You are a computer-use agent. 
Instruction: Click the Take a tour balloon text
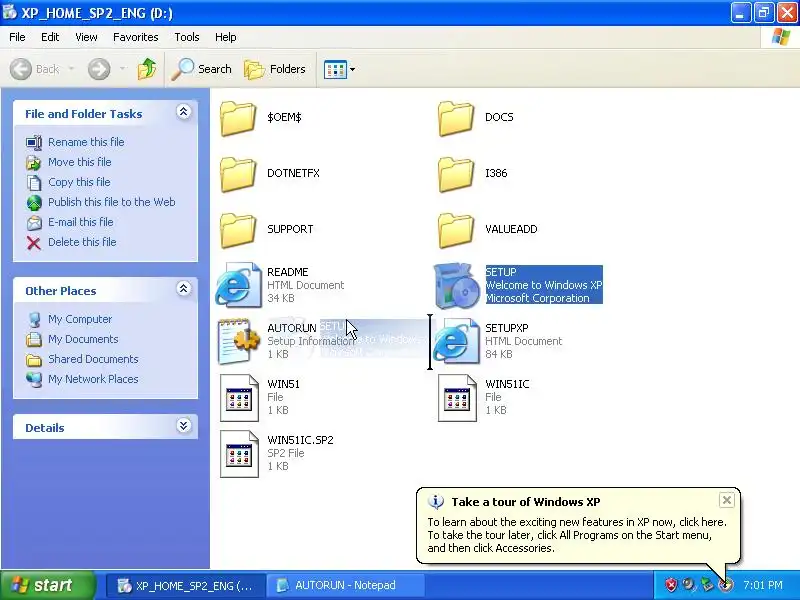(x=577, y=535)
